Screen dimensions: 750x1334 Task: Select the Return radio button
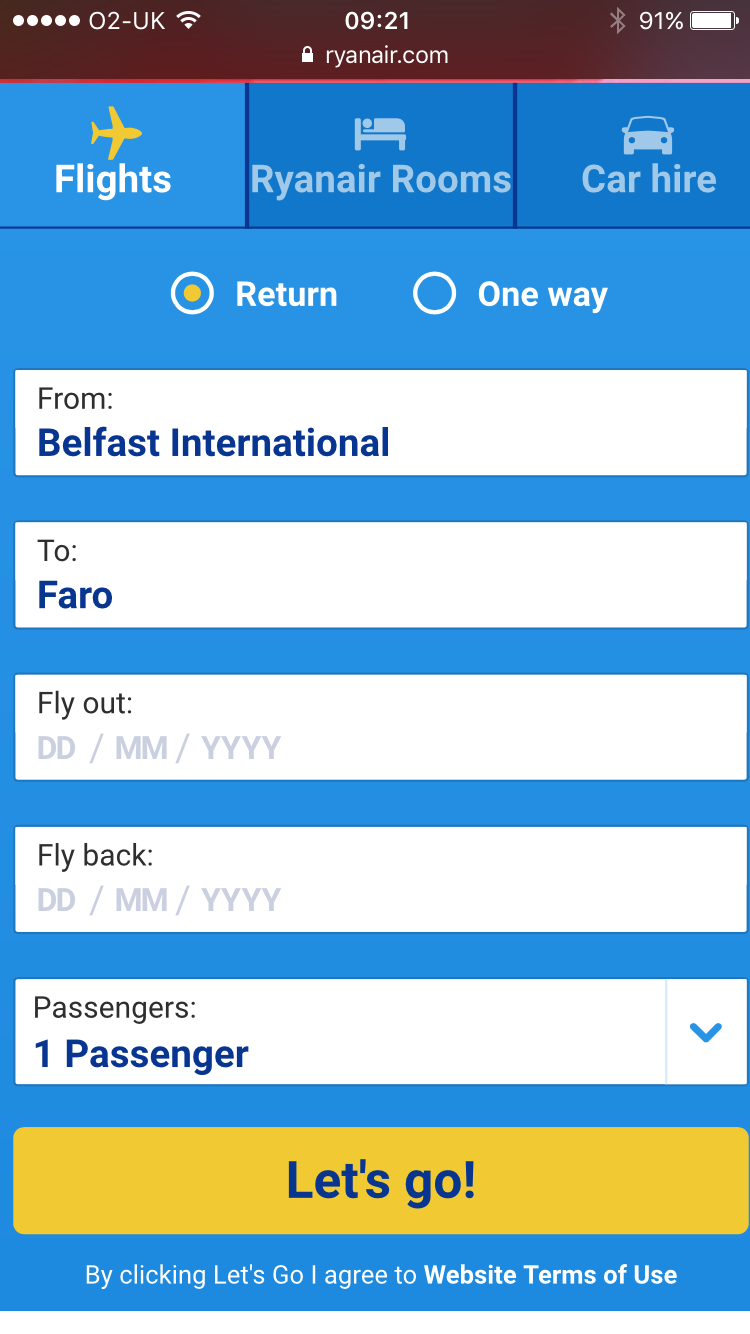coord(192,294)
